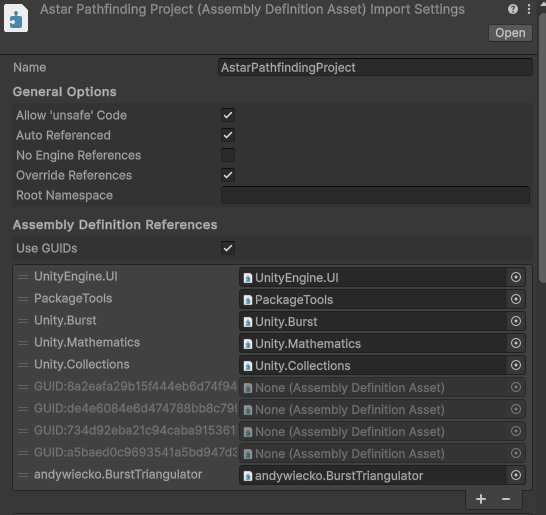Click the GUID:a5baed0c9693 row drag handle
The width and height of the screenshot is (546, 515).
click(23, 453)
